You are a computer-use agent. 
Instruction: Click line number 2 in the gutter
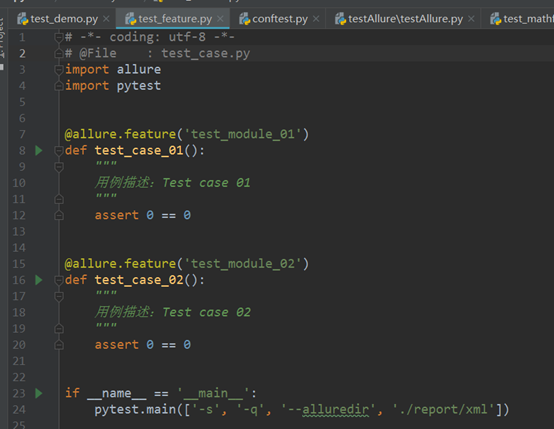22,53
